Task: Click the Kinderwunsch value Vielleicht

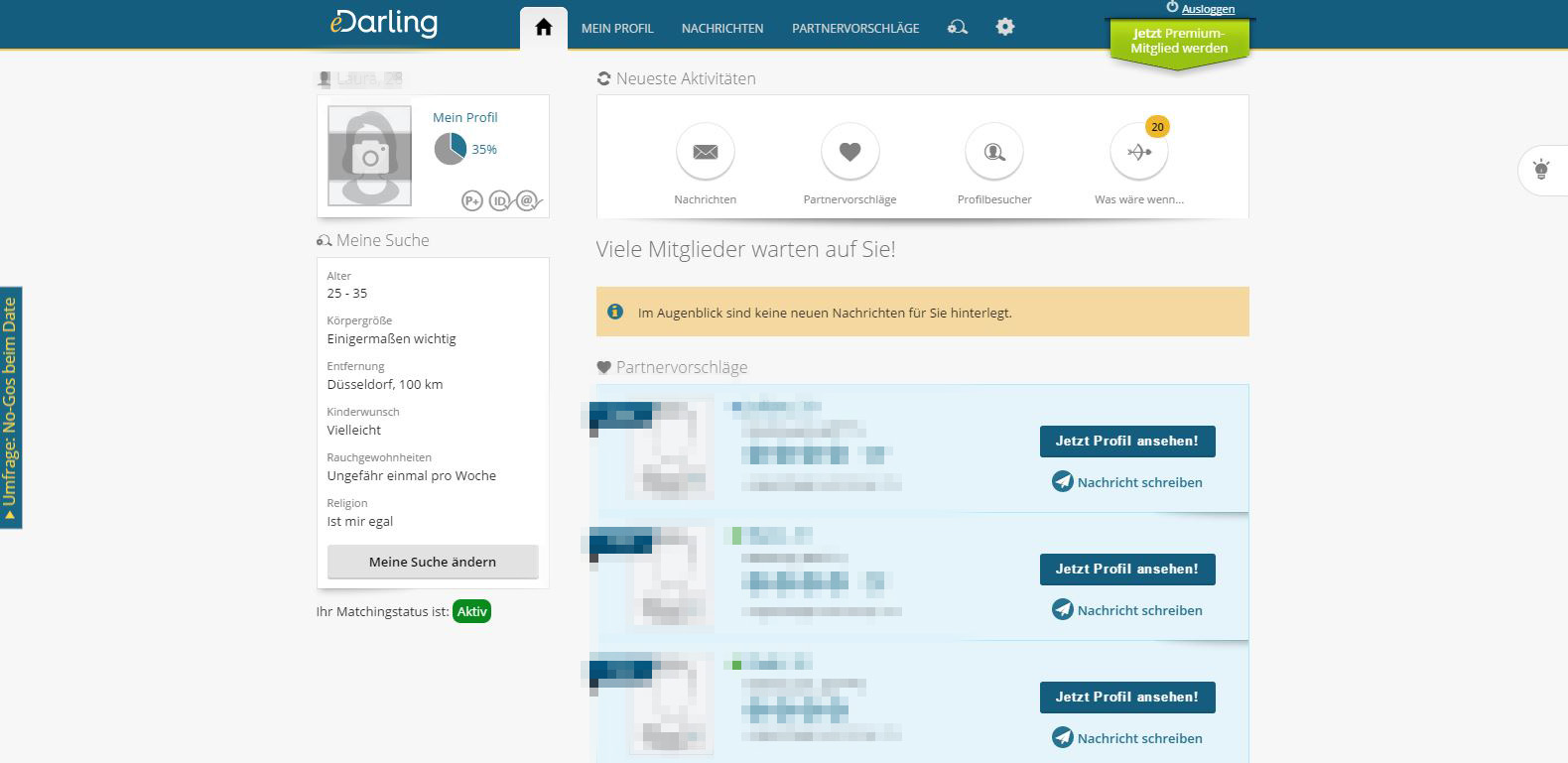Action: click(354, 431)
